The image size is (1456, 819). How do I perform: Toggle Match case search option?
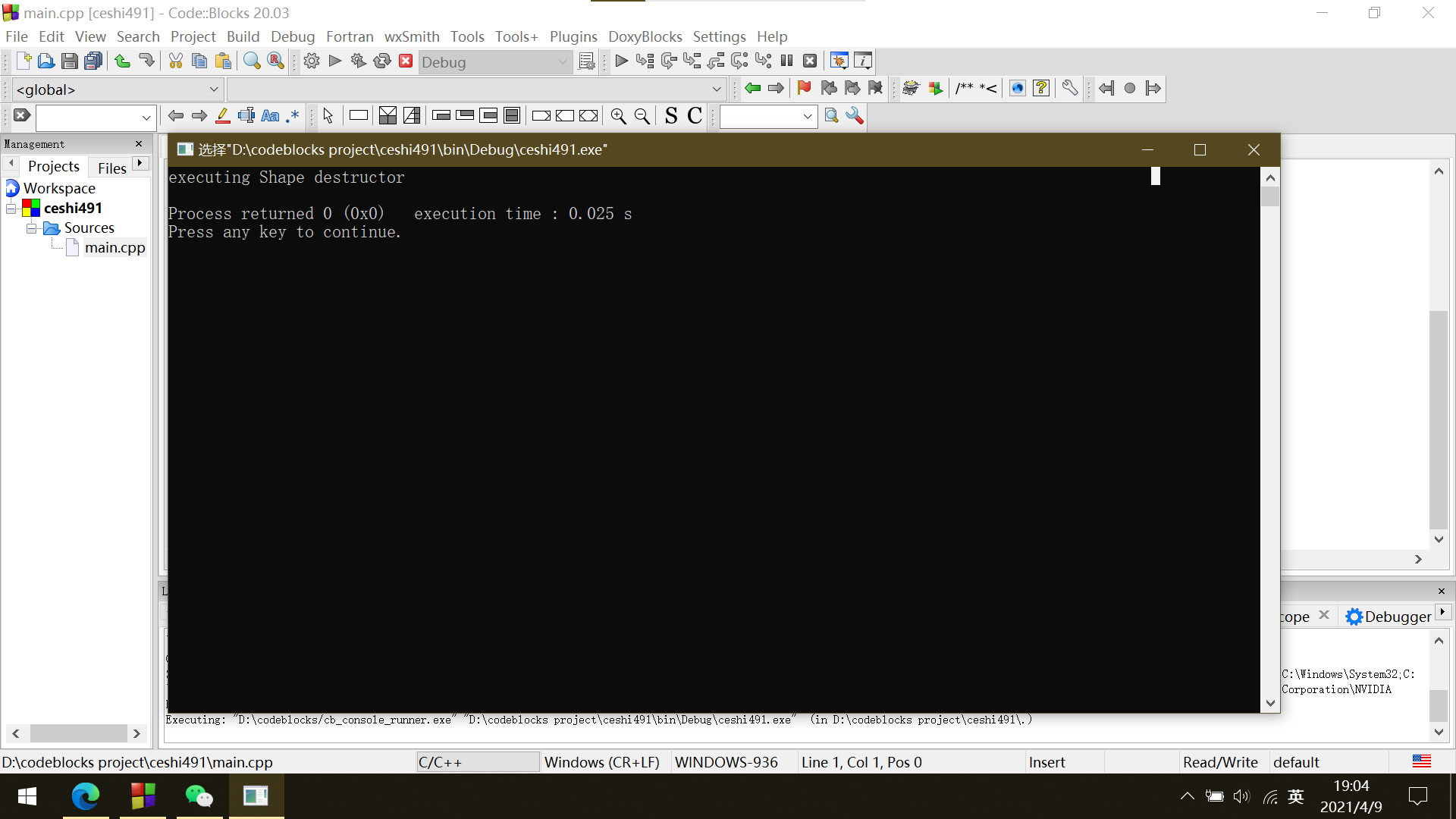[x=270, y=116]
